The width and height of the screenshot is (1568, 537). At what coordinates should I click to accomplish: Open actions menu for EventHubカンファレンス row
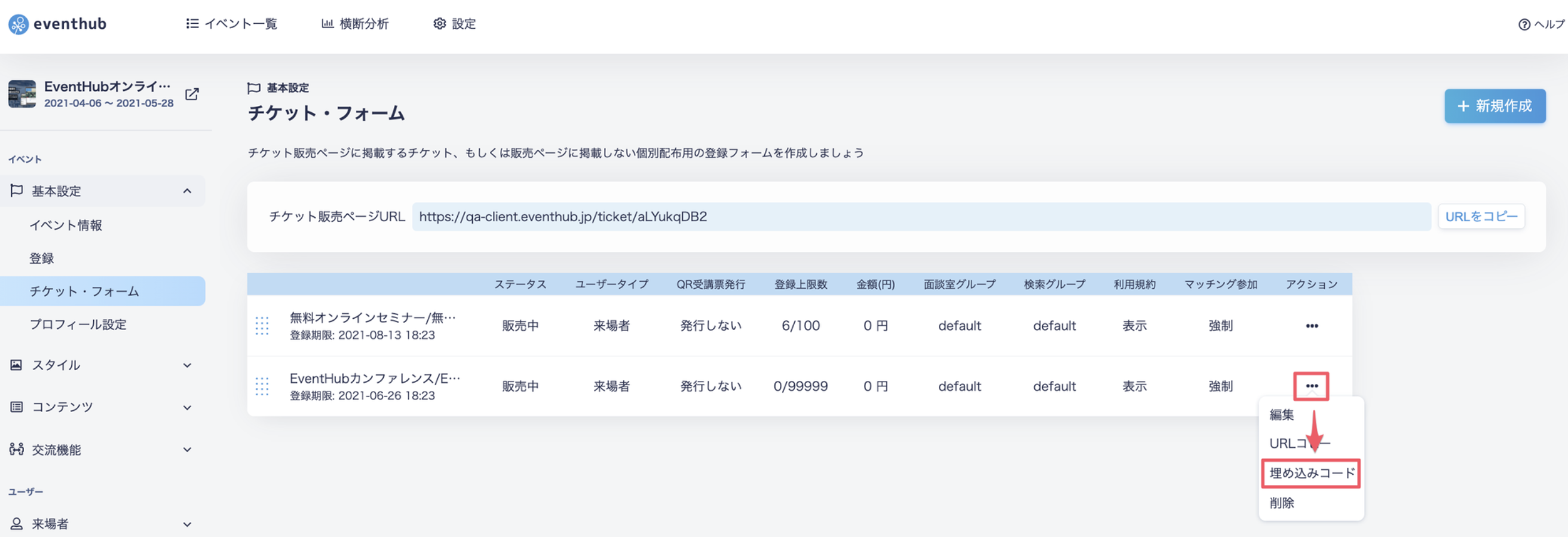[1312, 386]
